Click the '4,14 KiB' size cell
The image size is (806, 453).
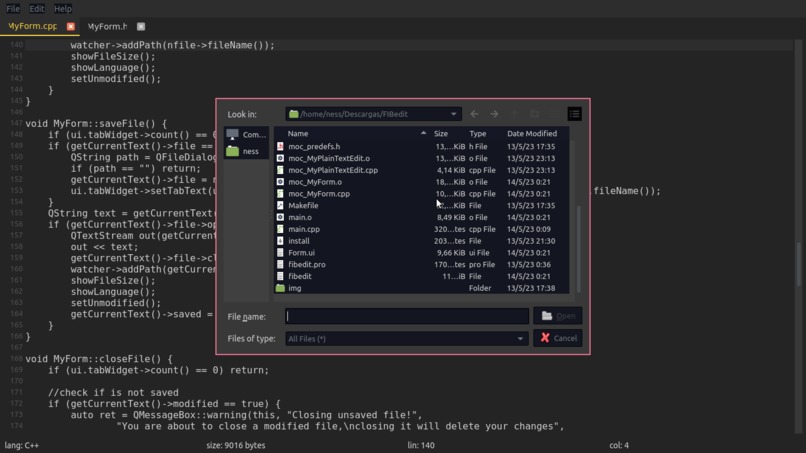coord(451,170)
